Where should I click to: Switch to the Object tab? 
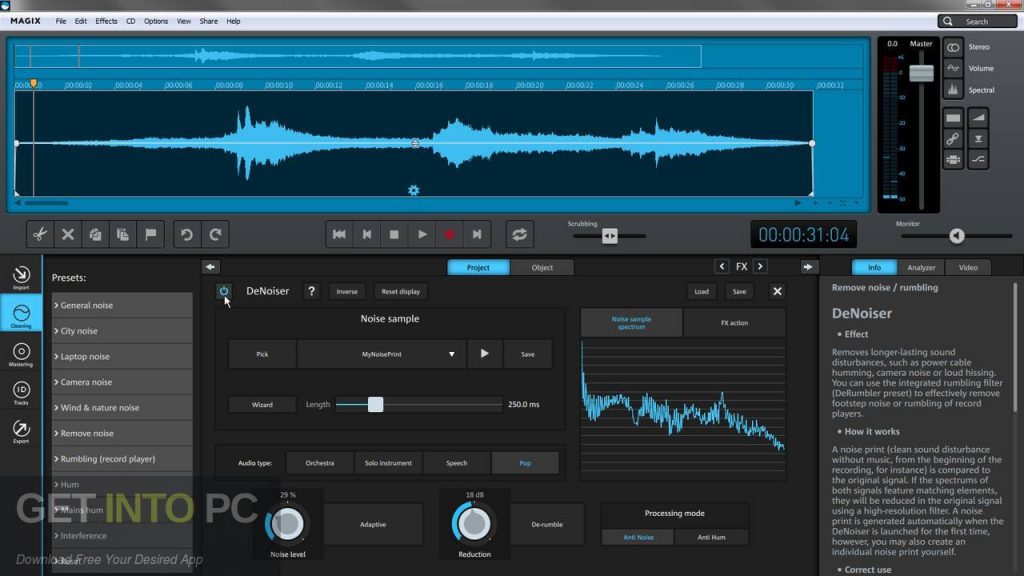542,267
